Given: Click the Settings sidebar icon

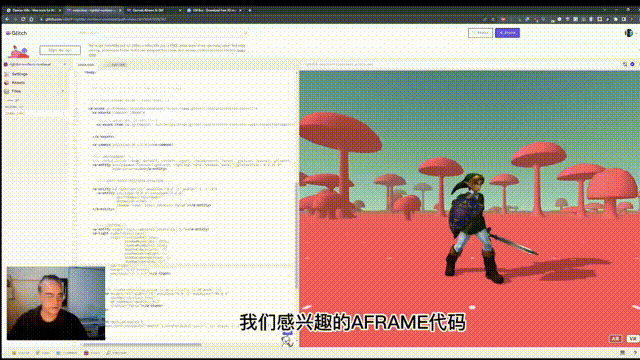Looking at the screenshot, I should (x=7, y=74).
